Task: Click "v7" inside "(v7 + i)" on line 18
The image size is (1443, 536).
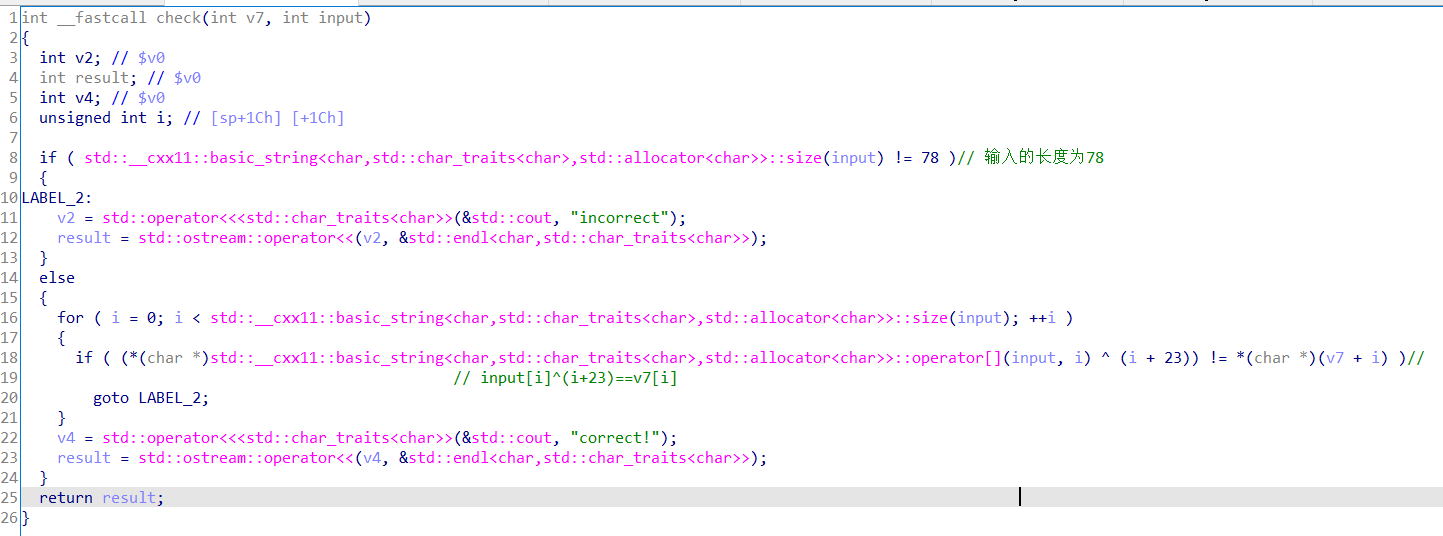Action: point(1336,358)
